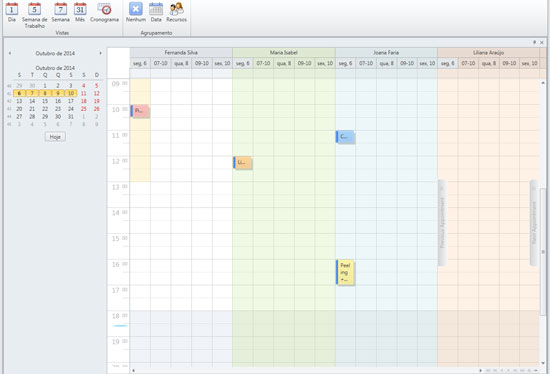Select highlighted date 10 in the mini calendar
The width and height of the screenshot is (550, 374).
(x=71, y=93)
